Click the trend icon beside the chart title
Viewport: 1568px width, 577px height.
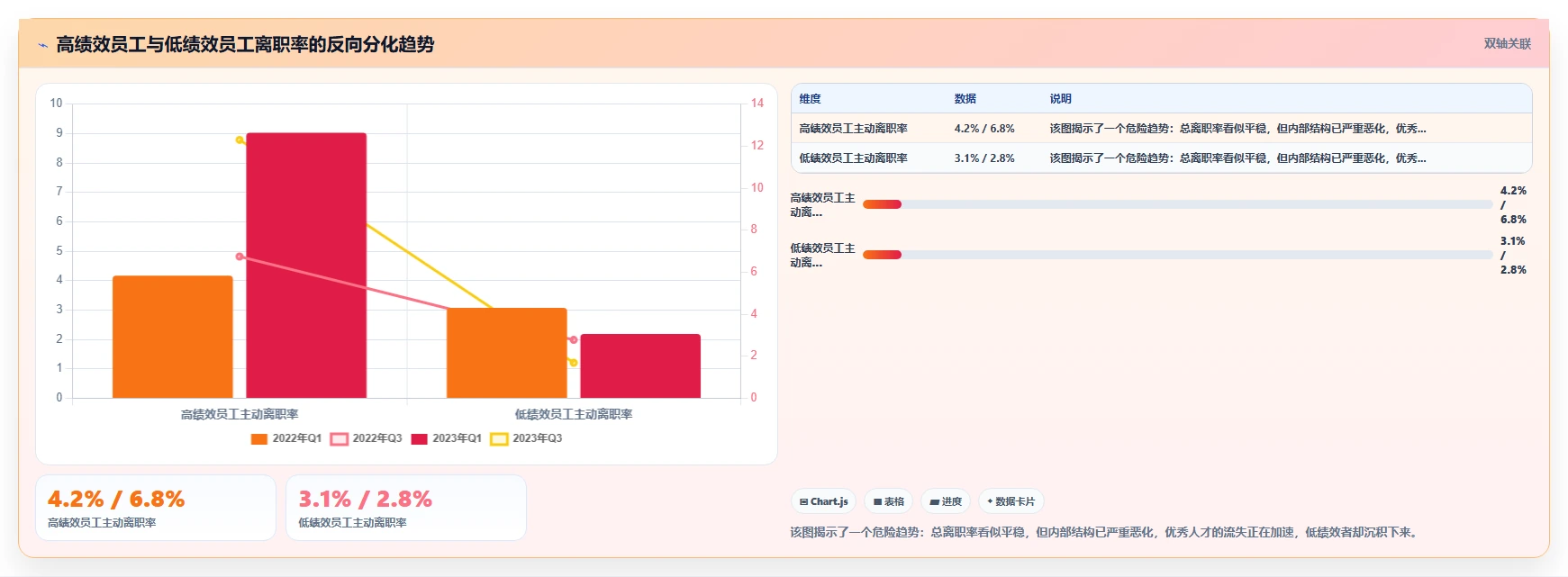tap(42, 45)
